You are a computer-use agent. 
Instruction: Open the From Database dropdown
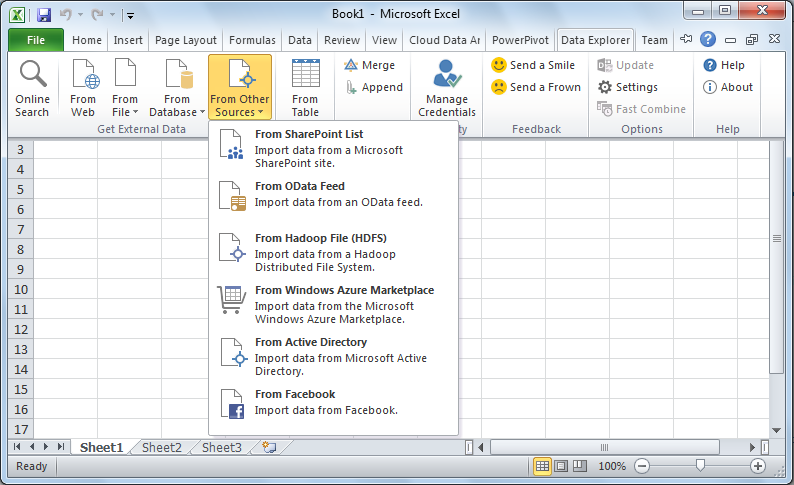tap(177, 88)
